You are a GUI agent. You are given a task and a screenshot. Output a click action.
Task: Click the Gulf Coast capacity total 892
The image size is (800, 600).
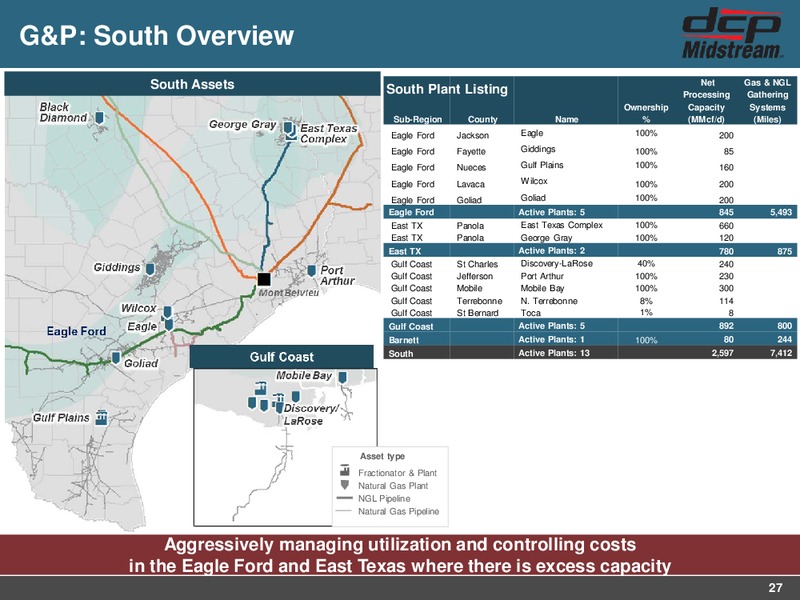click(x=726, y=326)
